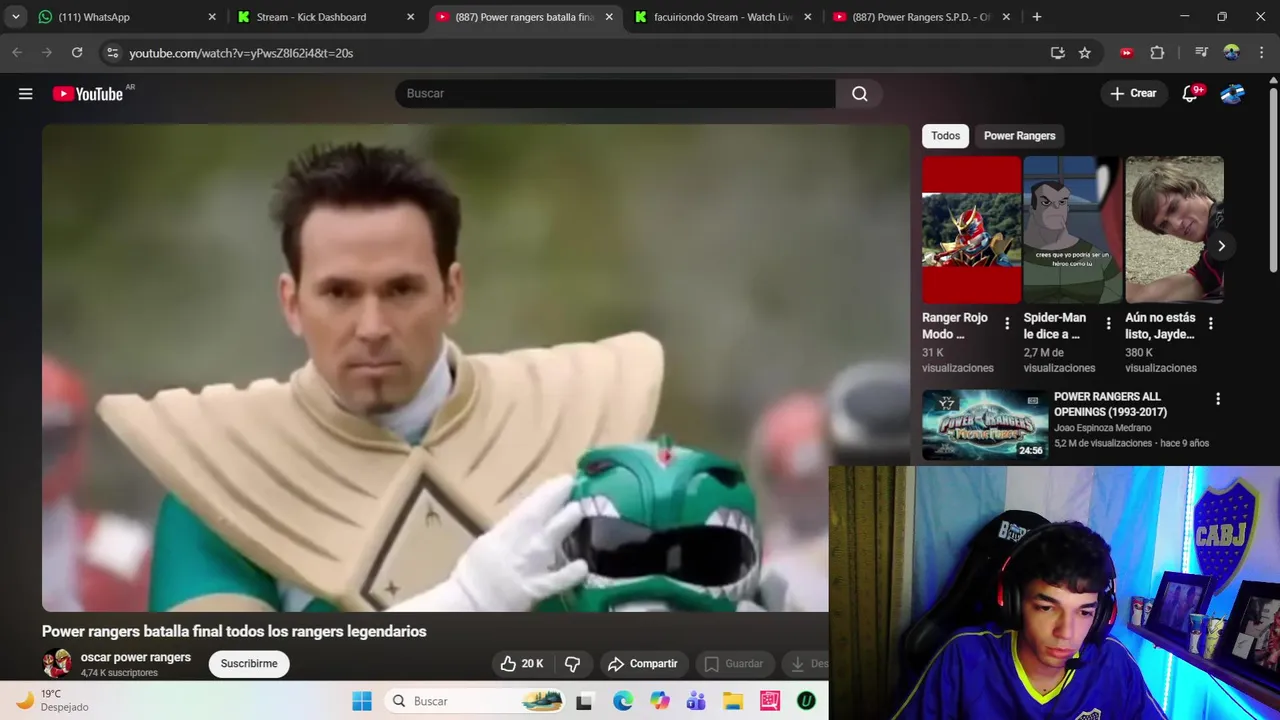
Task: Open options for Spider-Man le dice short
Action: [x=1108, y=323]
